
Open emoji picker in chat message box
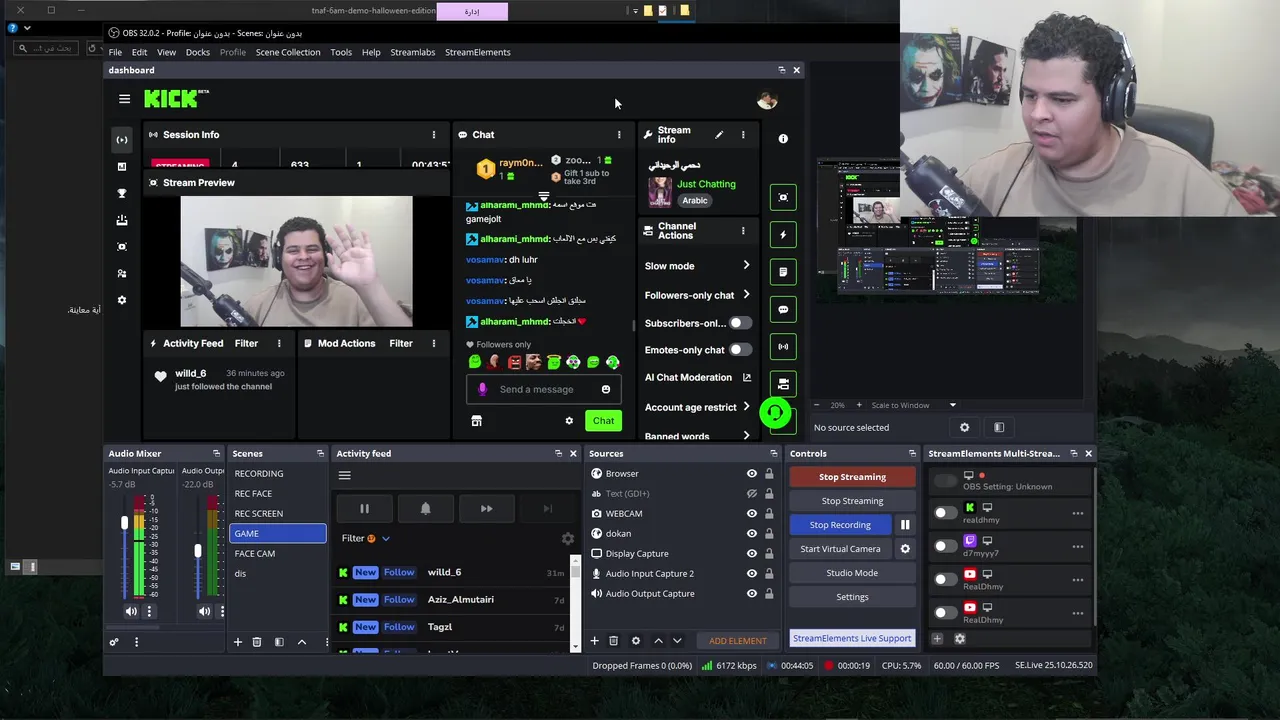pos(605,389)
